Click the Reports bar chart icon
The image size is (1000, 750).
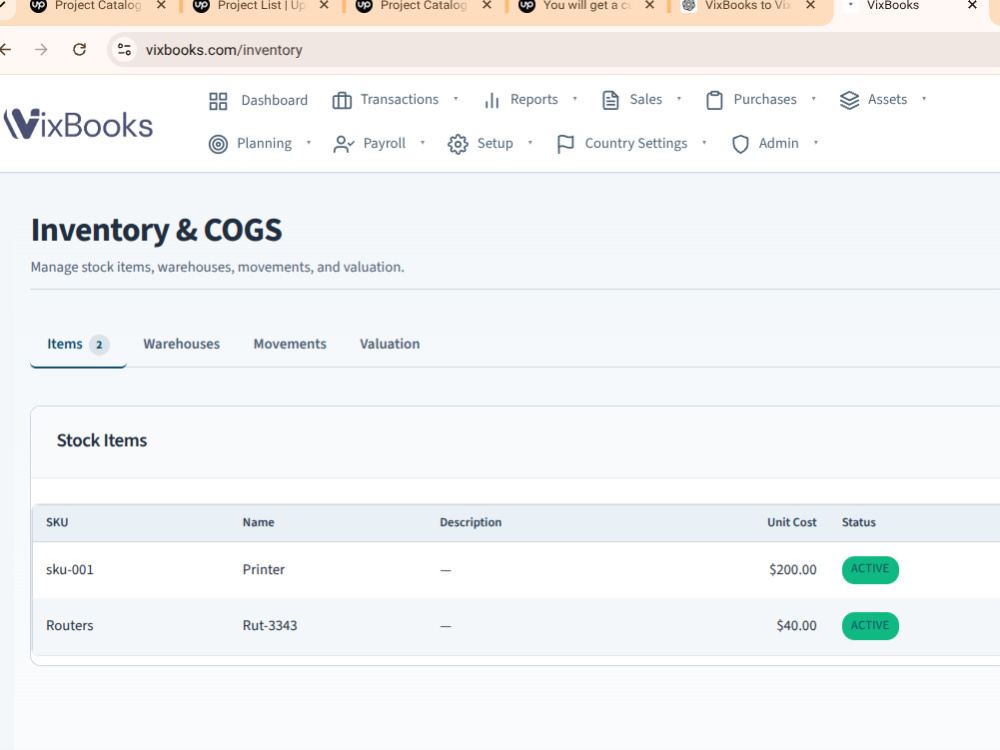(x=491, y=101)
